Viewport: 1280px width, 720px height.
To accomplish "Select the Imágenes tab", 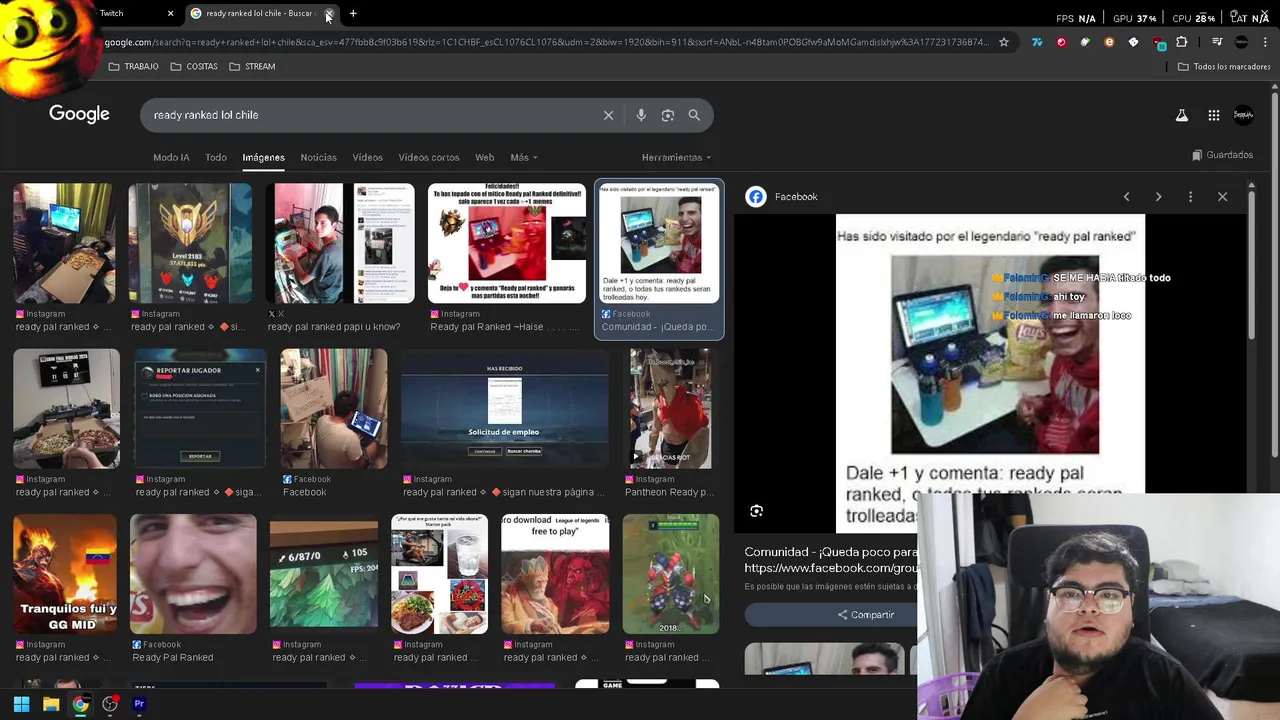I will click(x=263, y=157).
